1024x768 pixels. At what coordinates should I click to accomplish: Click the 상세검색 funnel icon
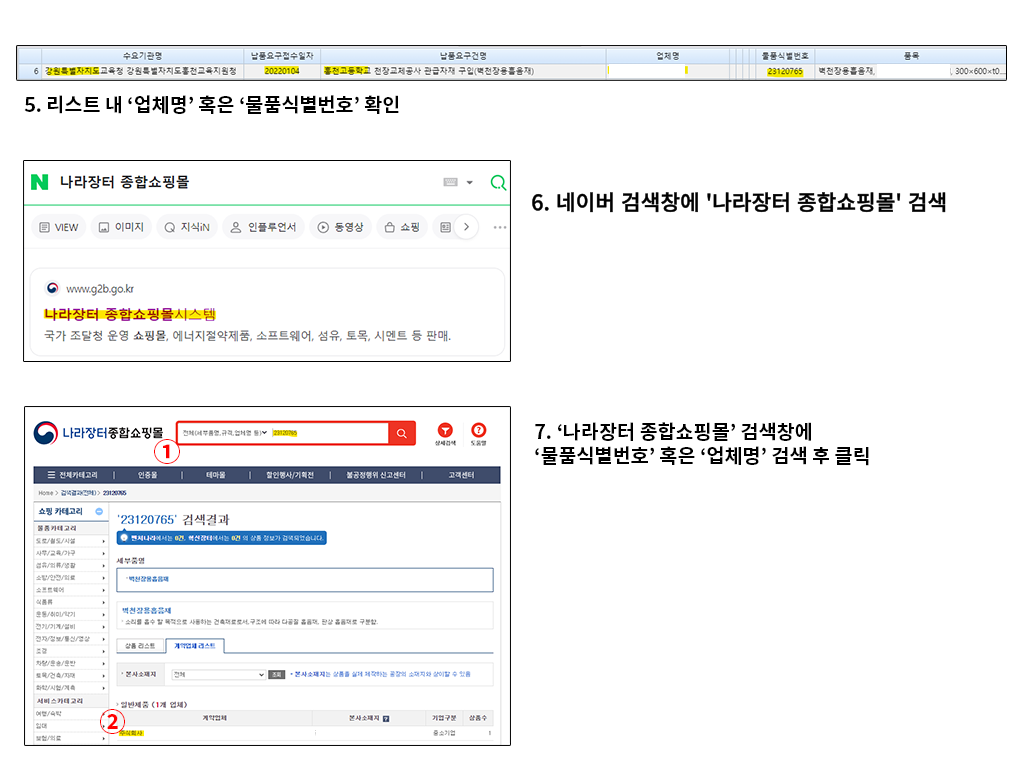[x=445, y=431]
